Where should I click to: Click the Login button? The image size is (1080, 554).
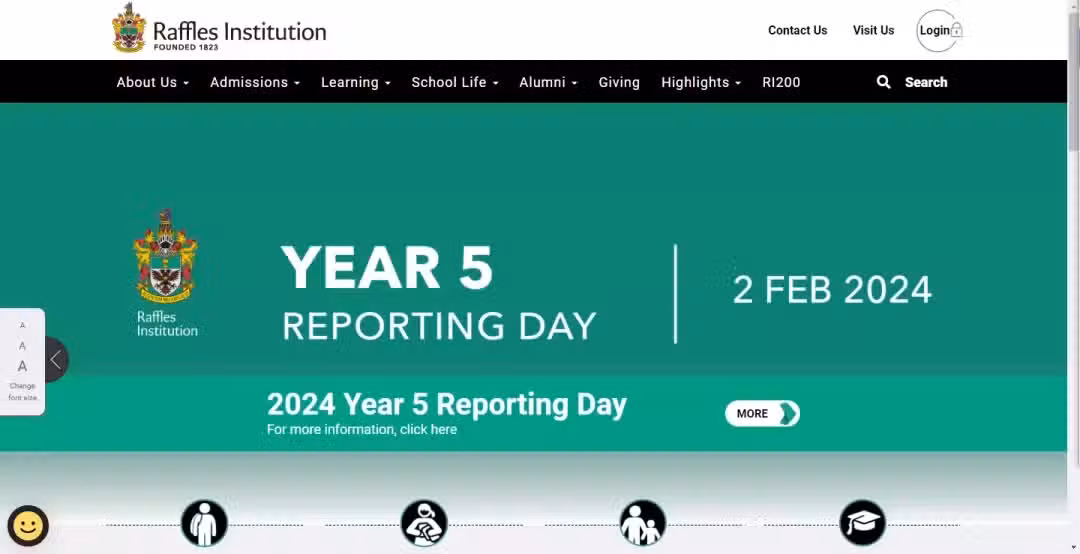(x=937, y=30)
